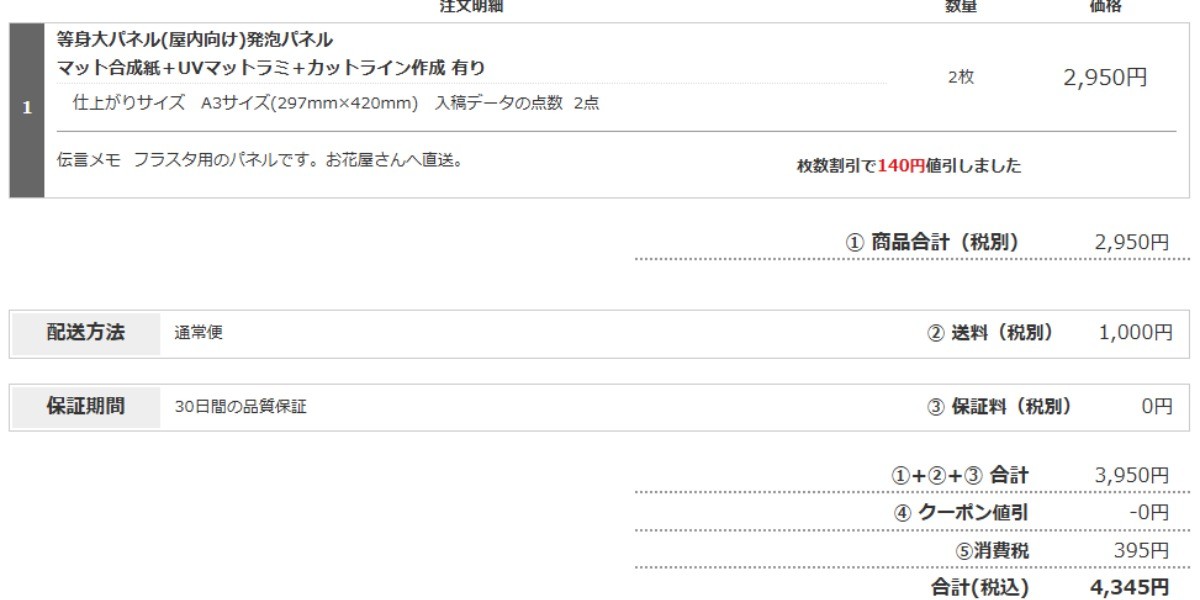Click the item price 2,950円 in the order row
This screenshot has width=1200, height=600.
(x=1105, y=78)
